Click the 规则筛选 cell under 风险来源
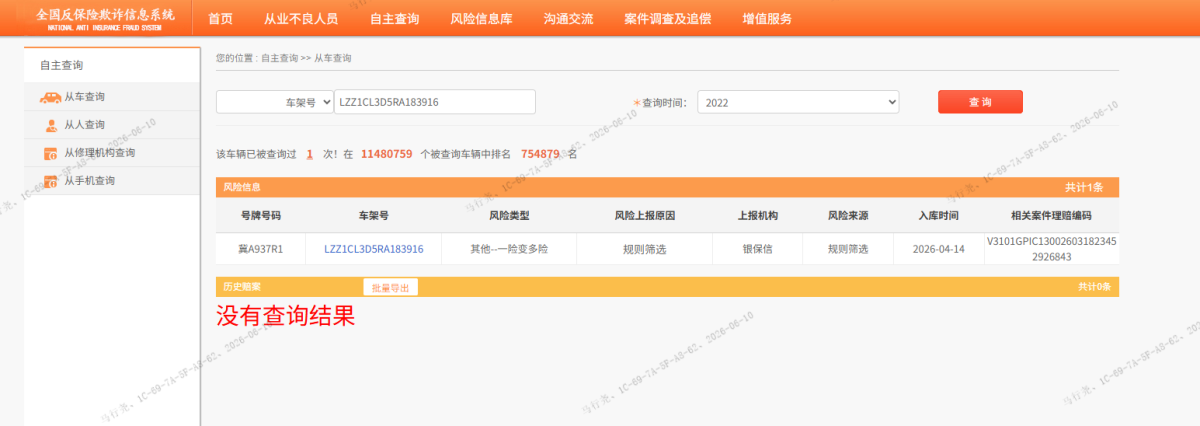The width and height of the screenshot is (1200, 426). [x=848, y=249]
